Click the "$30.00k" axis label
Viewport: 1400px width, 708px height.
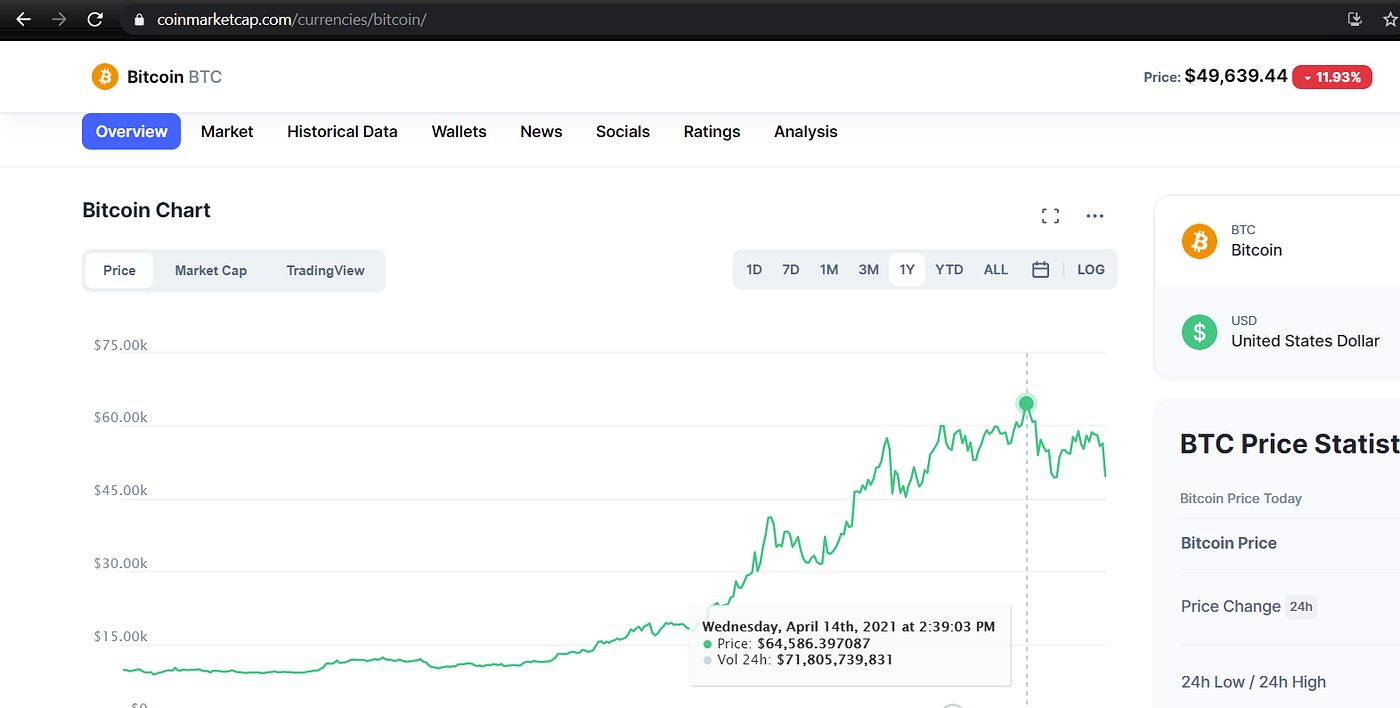coord(121,563)
